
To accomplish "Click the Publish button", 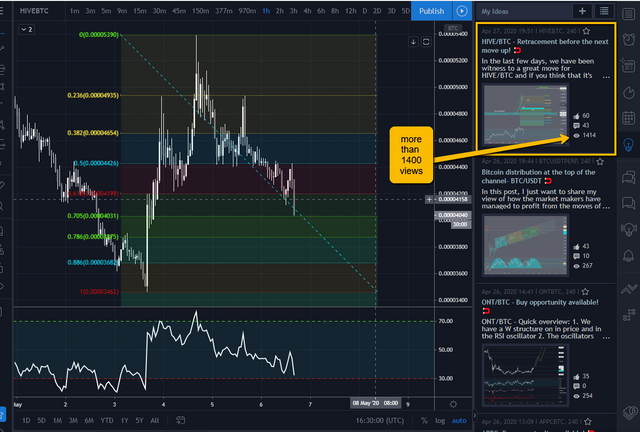I will [x=431, y=10].
